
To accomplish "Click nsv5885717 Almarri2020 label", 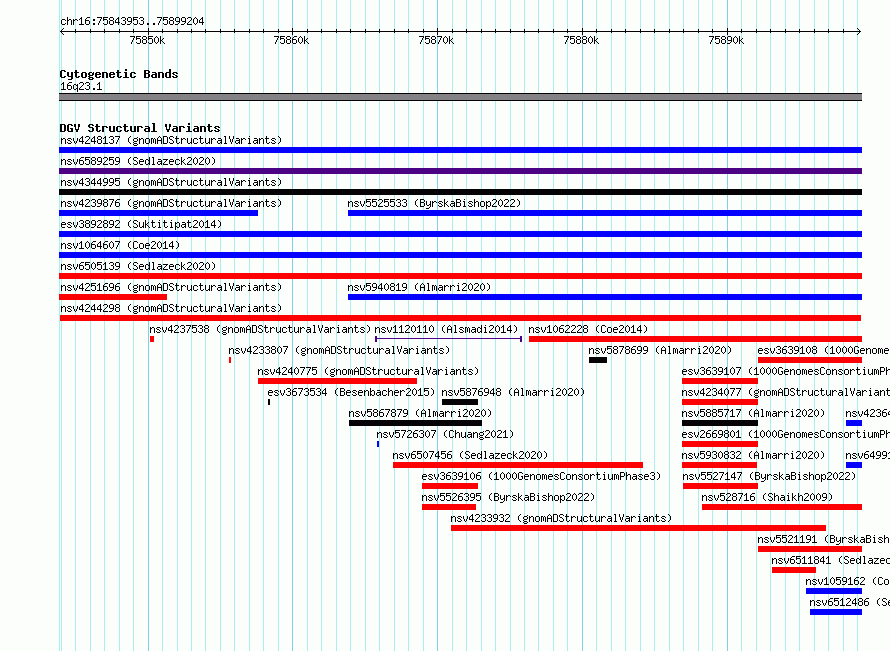I will (753, 413).
